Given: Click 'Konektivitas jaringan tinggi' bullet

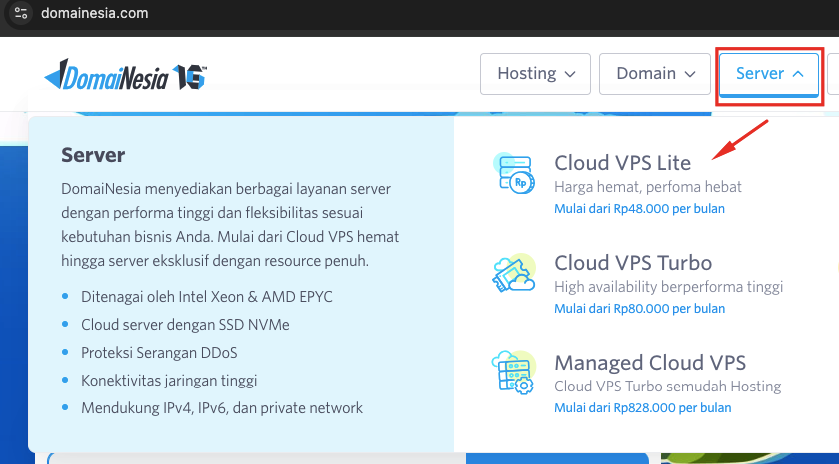Looking at the screenshot, I should (x=169, y=381).
